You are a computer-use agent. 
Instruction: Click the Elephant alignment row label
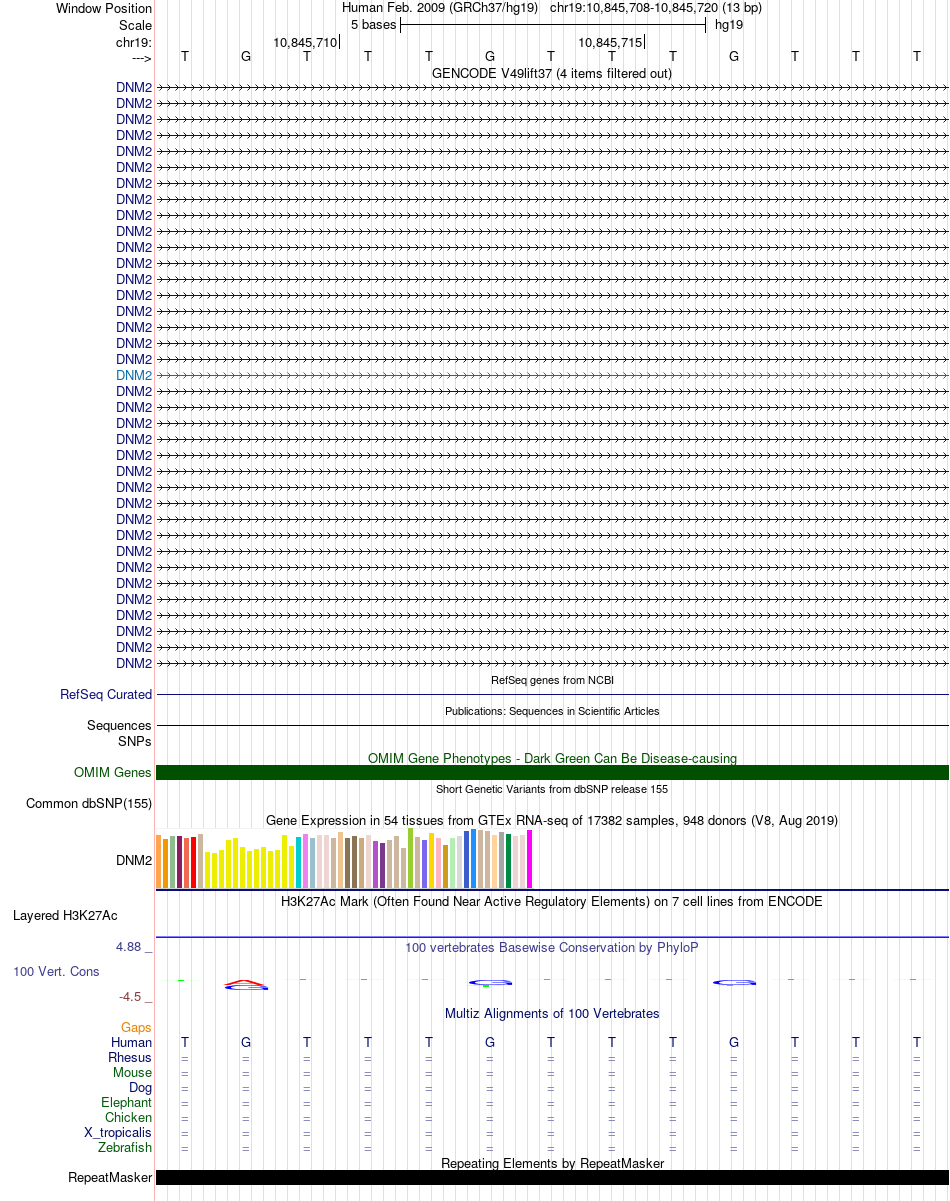pyautogui.click(x=127, y=1102)
